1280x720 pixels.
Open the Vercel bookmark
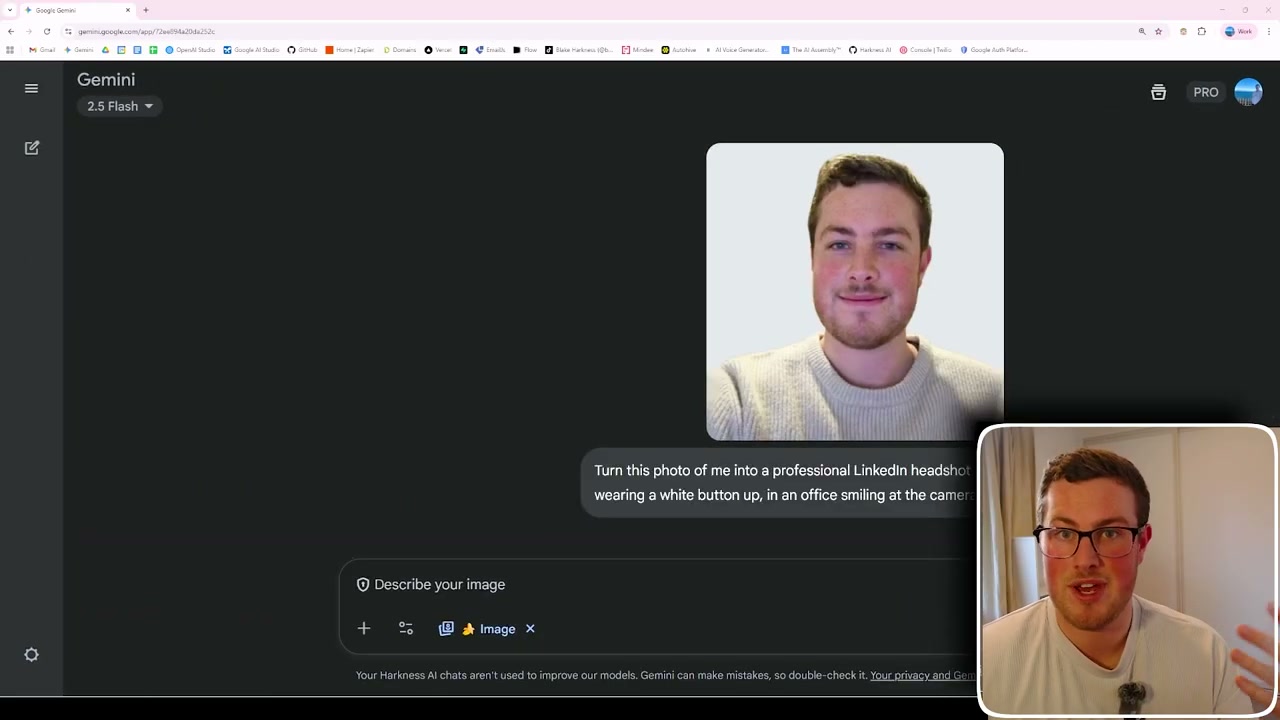[438, 50]
